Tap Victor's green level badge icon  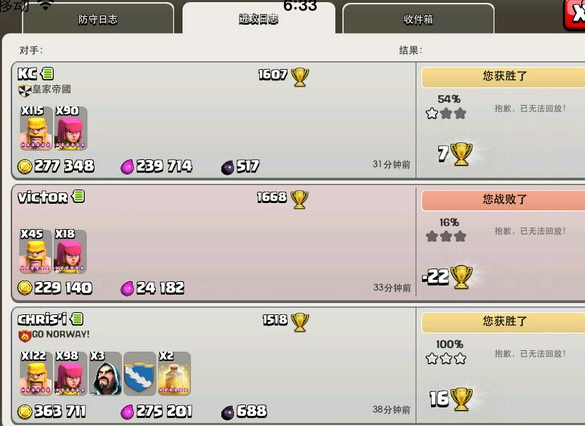pos(78,196)
